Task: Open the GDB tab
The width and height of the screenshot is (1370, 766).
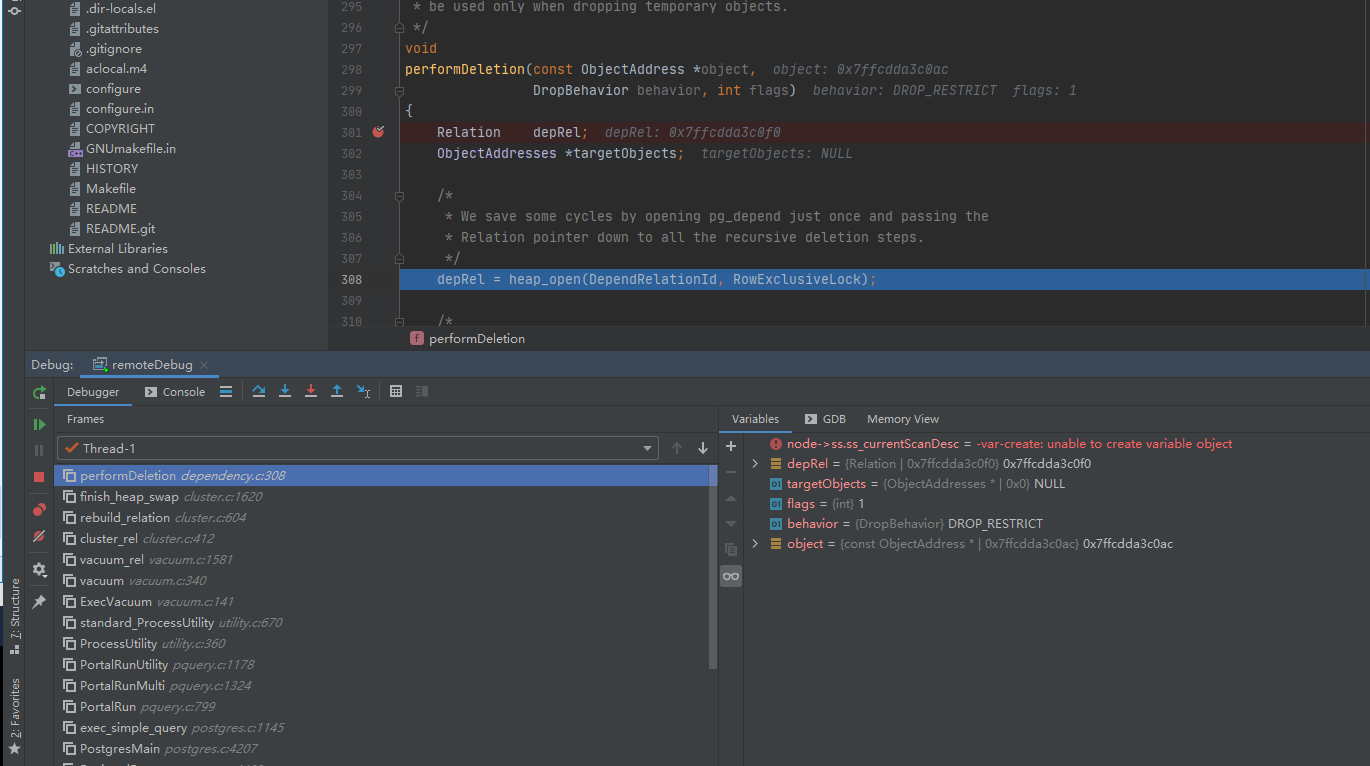Action: click(826, 419)
